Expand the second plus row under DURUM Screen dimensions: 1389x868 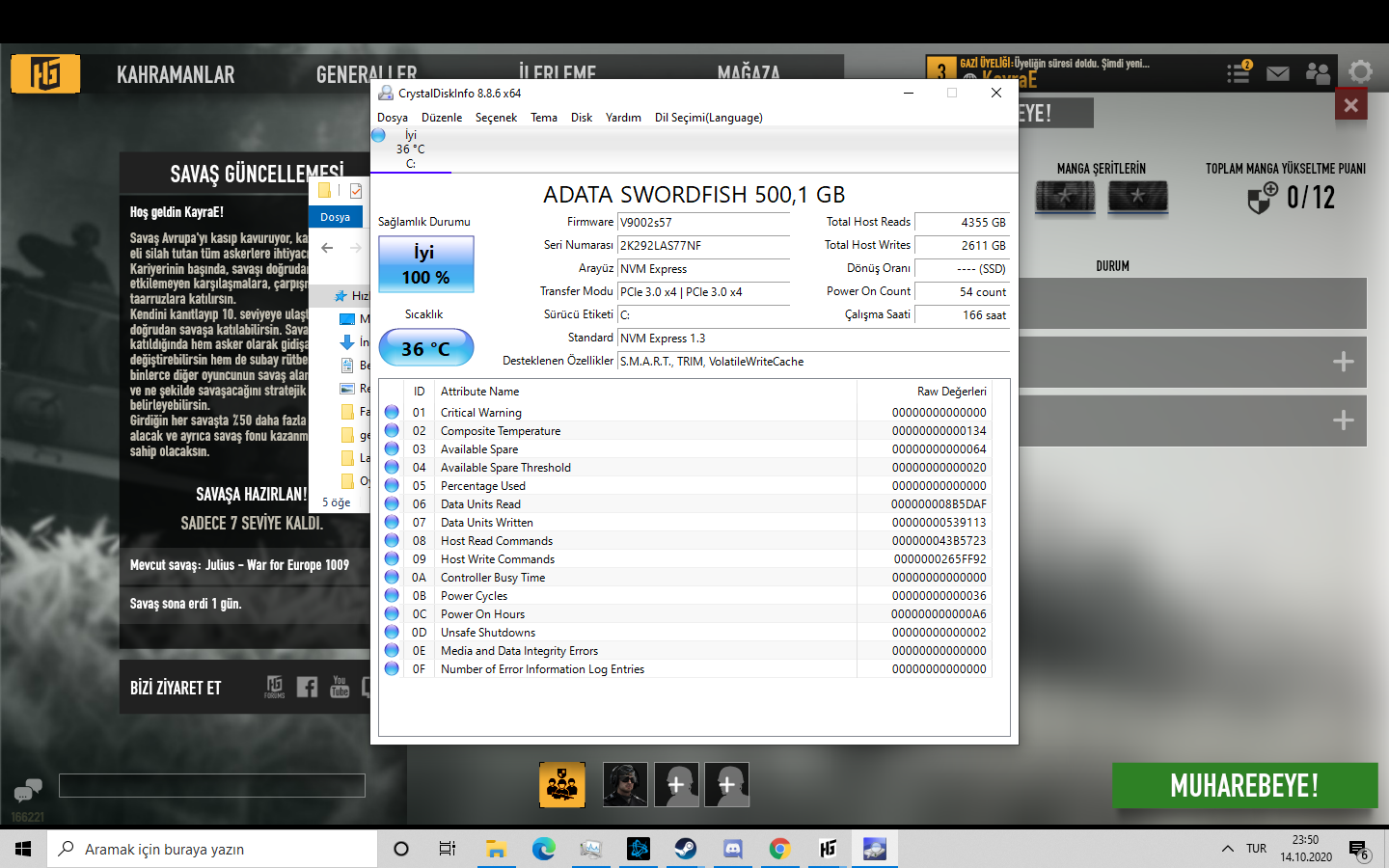(1343, 420)
